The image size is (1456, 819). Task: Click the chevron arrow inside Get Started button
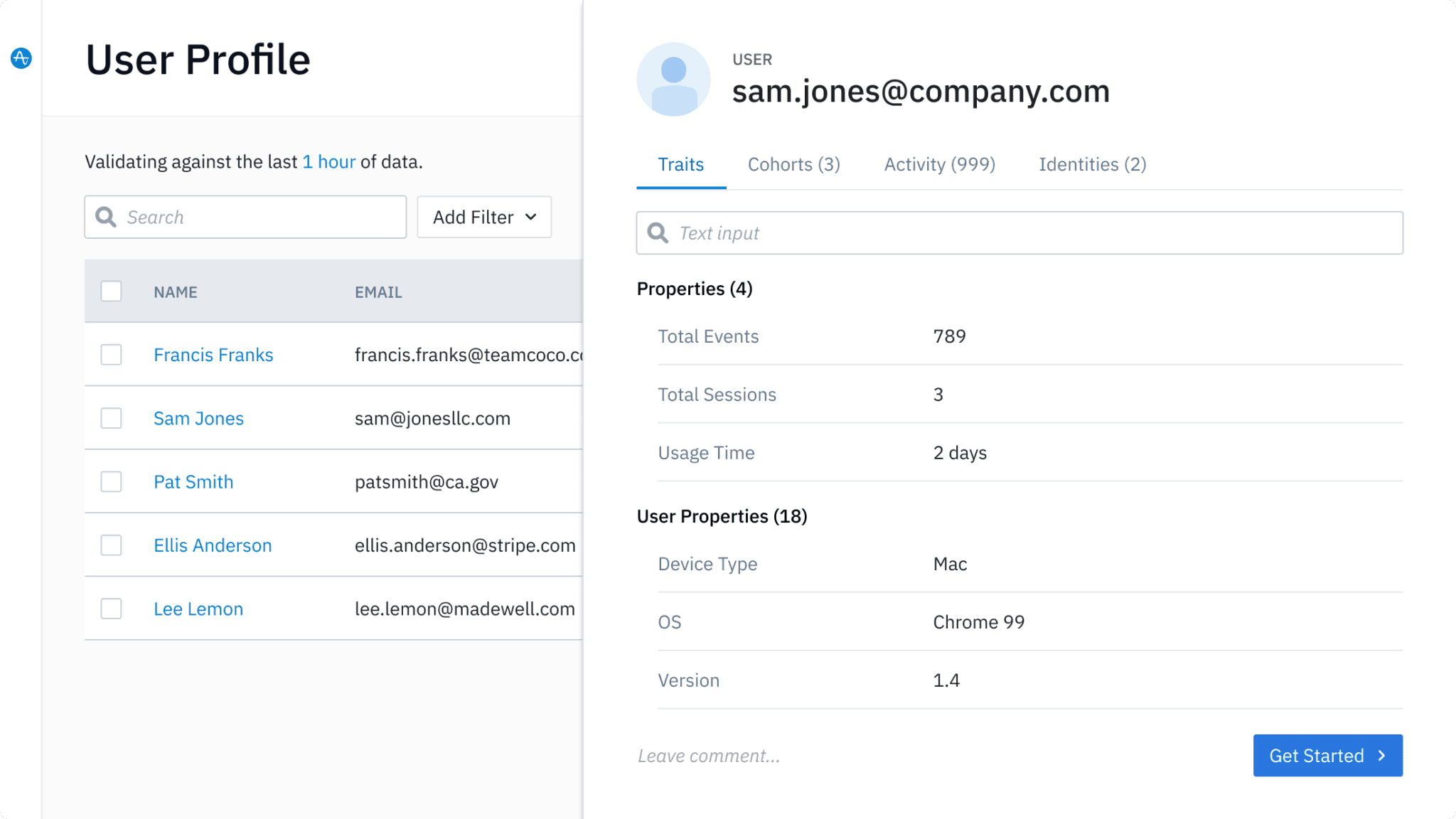pyautogui.click(x=1381, y=755)
